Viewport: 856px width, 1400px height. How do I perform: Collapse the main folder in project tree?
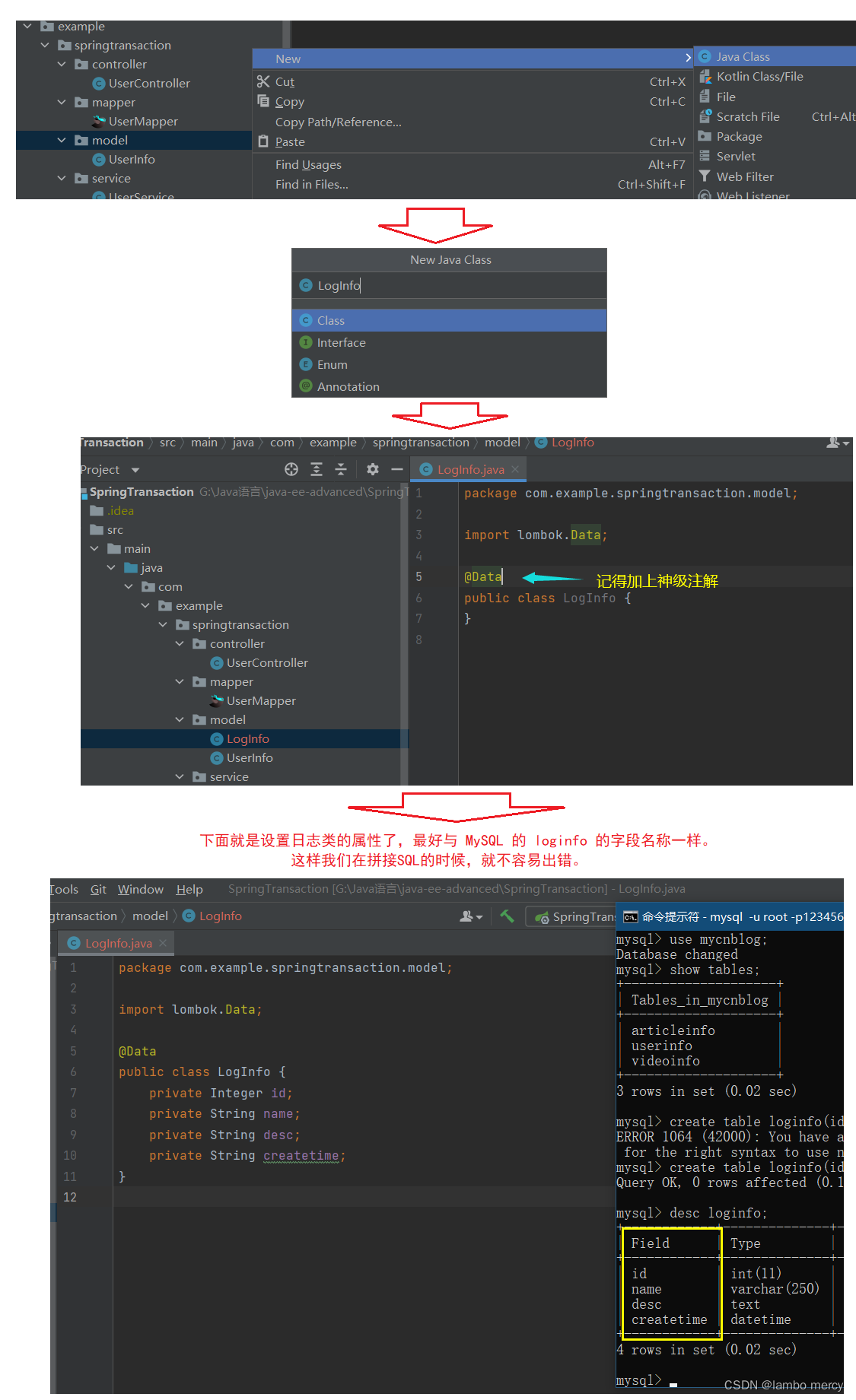(94, 548)
